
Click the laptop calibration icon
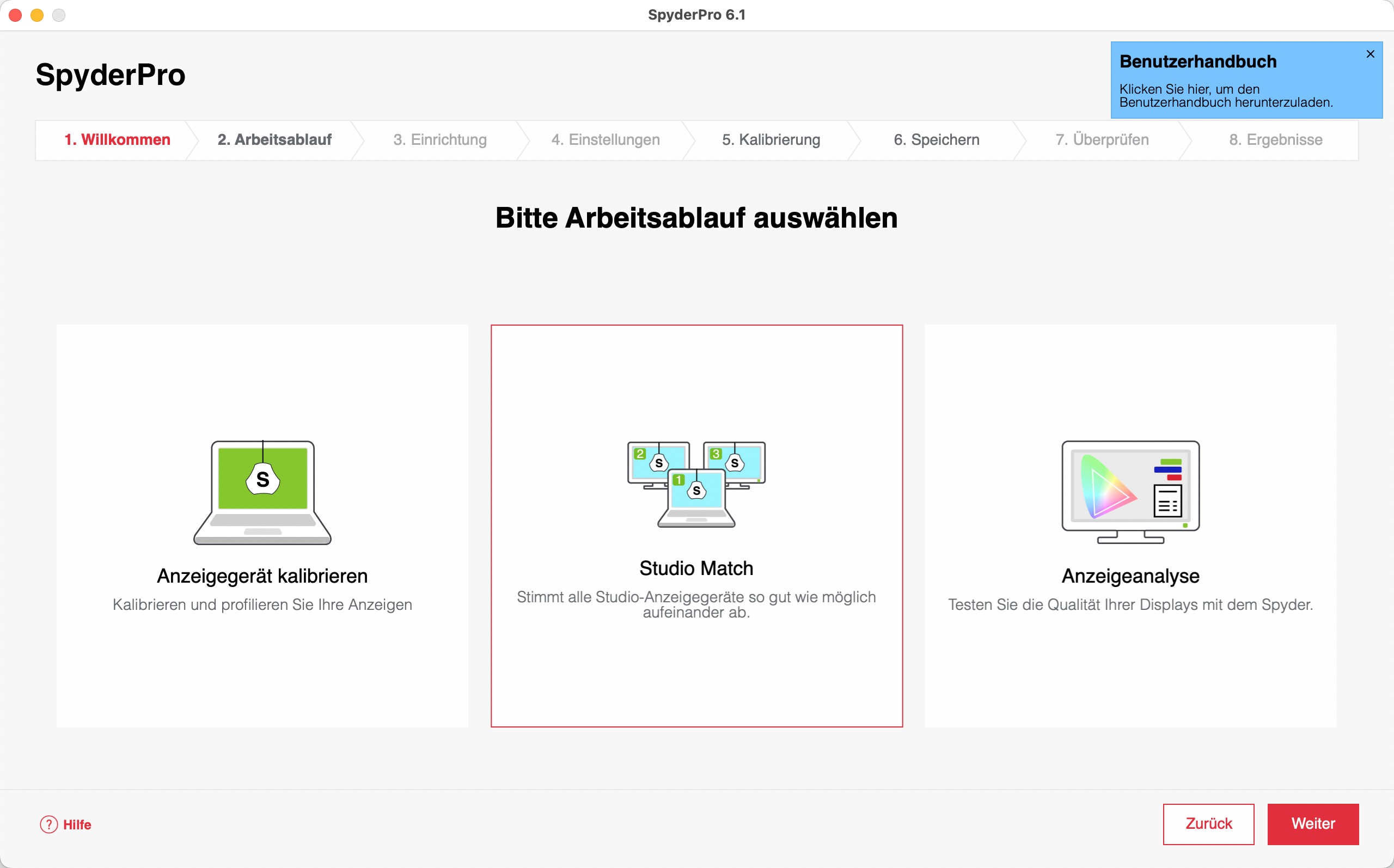tap(262, 492)
